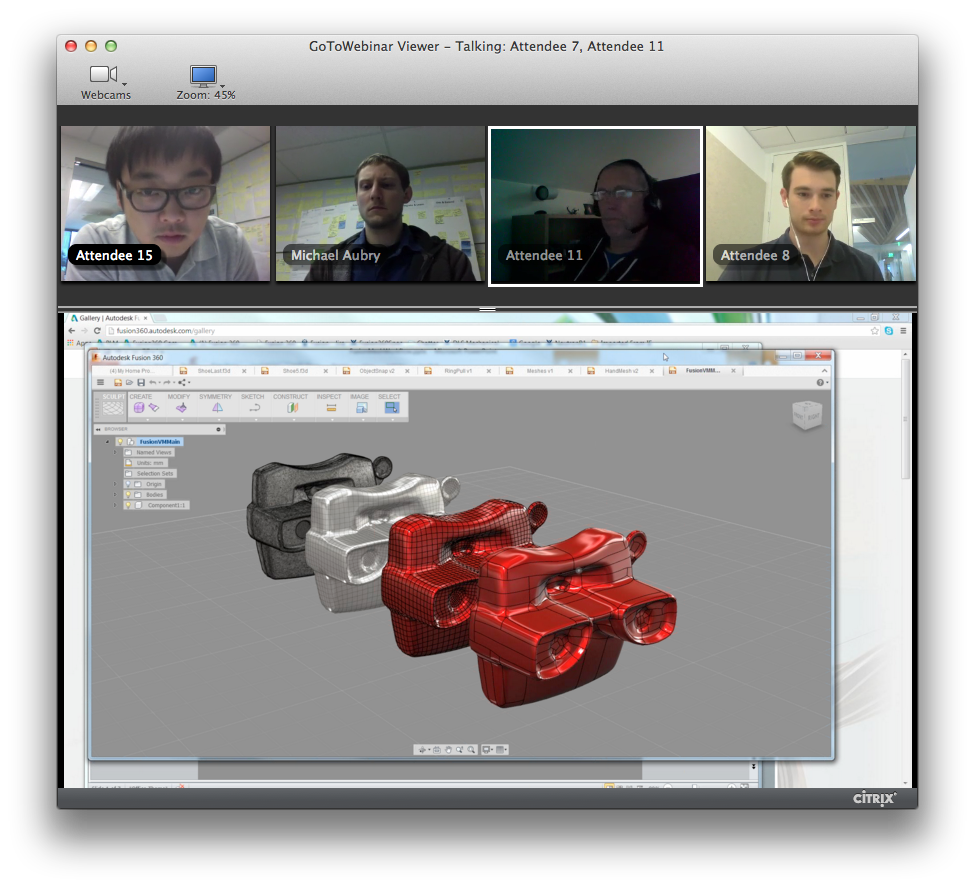The height and width of the screenshot is (888, 975).
Task: Click the Symmetry mirror icon
Action: [x=218, y=408]
